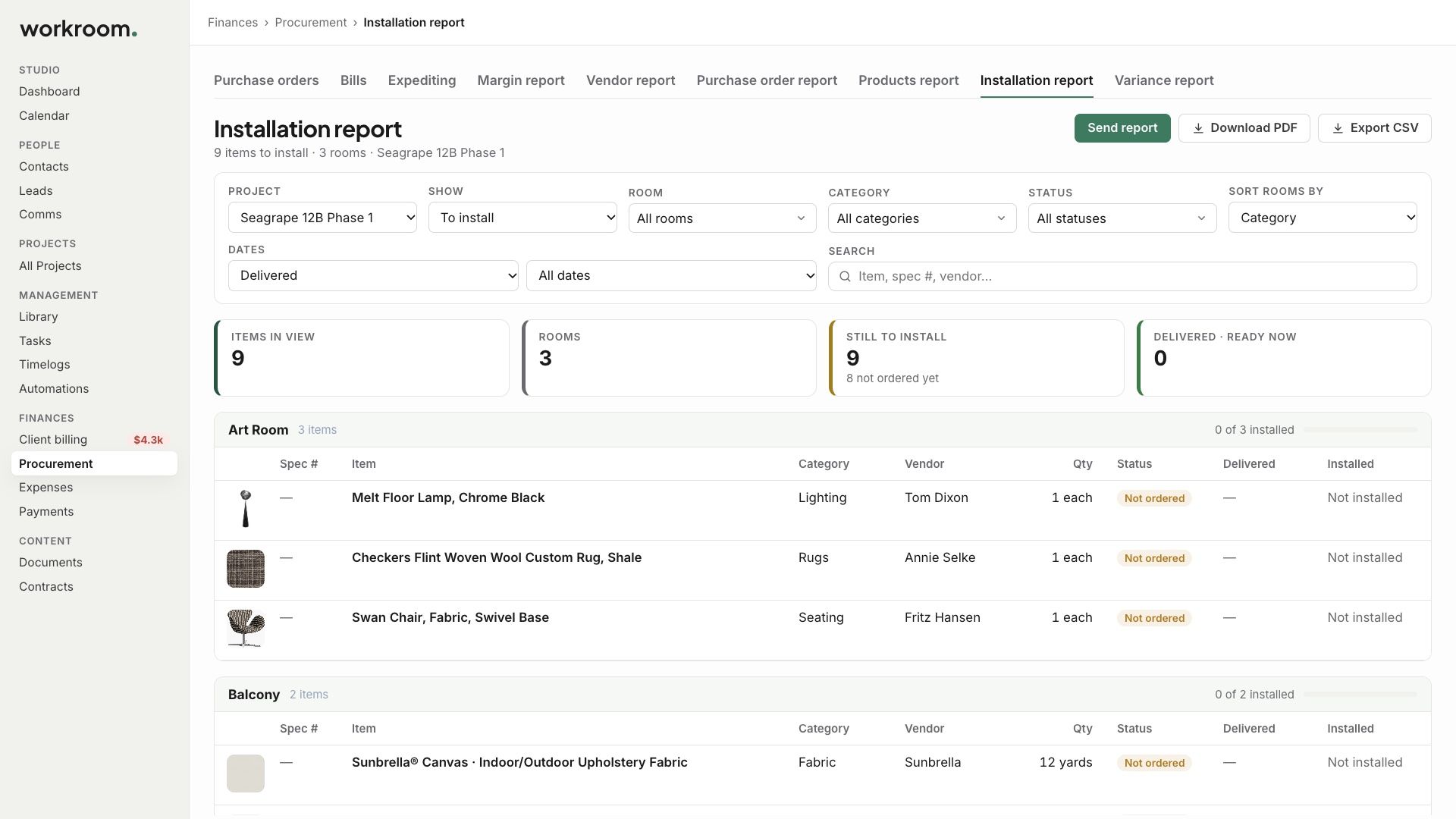Viewport: 1456px width, 819px height.
Task: Go to Finances in the breadcrumb
Action: tap(233, 23)
